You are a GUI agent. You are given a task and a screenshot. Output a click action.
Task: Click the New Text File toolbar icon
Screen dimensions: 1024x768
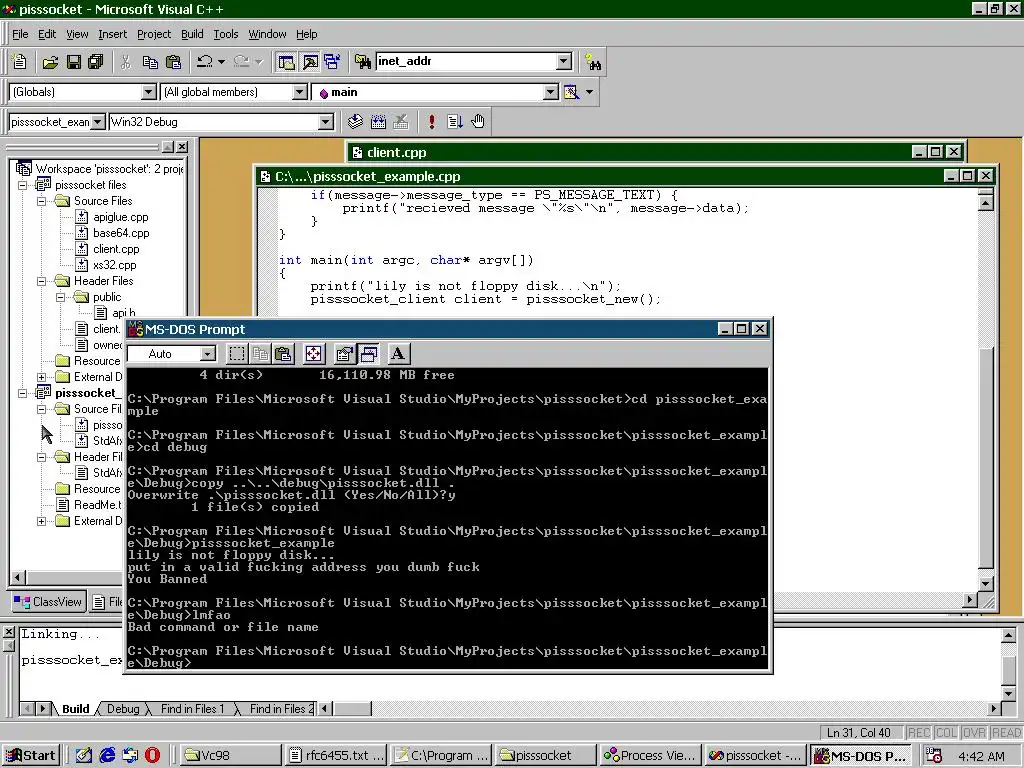point(20,61)
